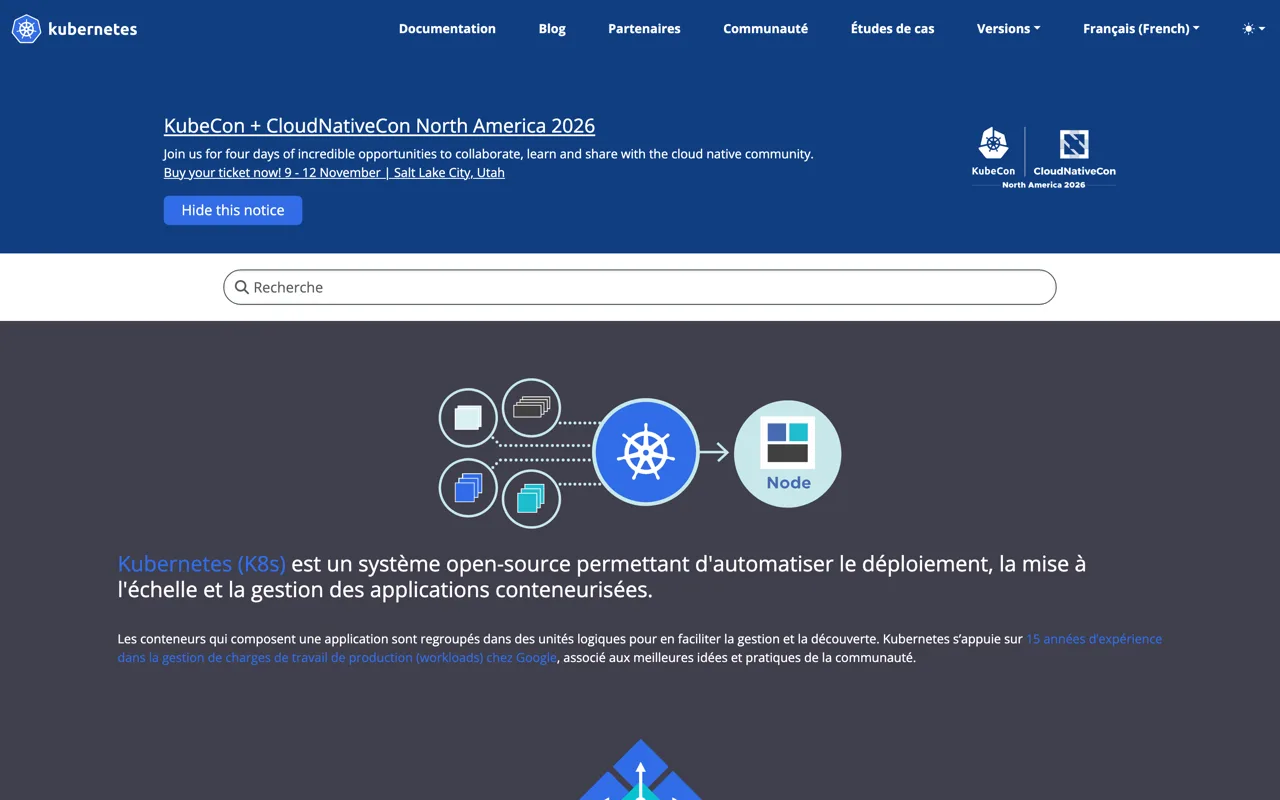Open the Partenaires page
This screenshot has width=1280, height=800.
point(644,29)
